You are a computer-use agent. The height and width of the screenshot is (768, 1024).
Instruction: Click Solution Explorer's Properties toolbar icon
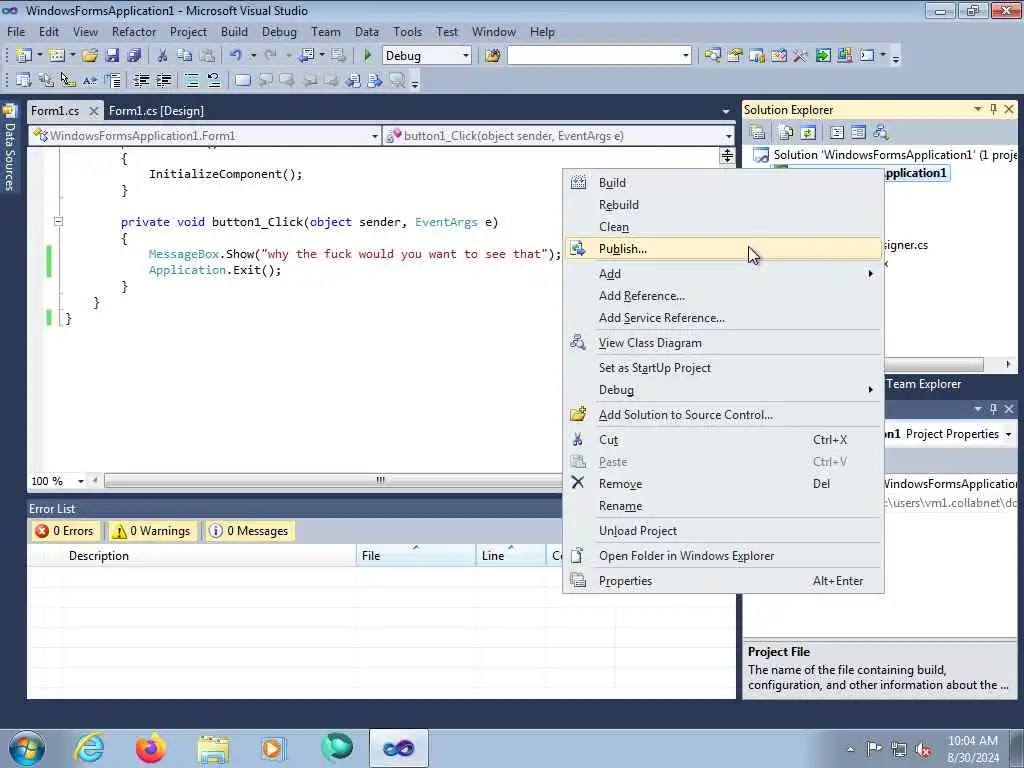(758, 133)
